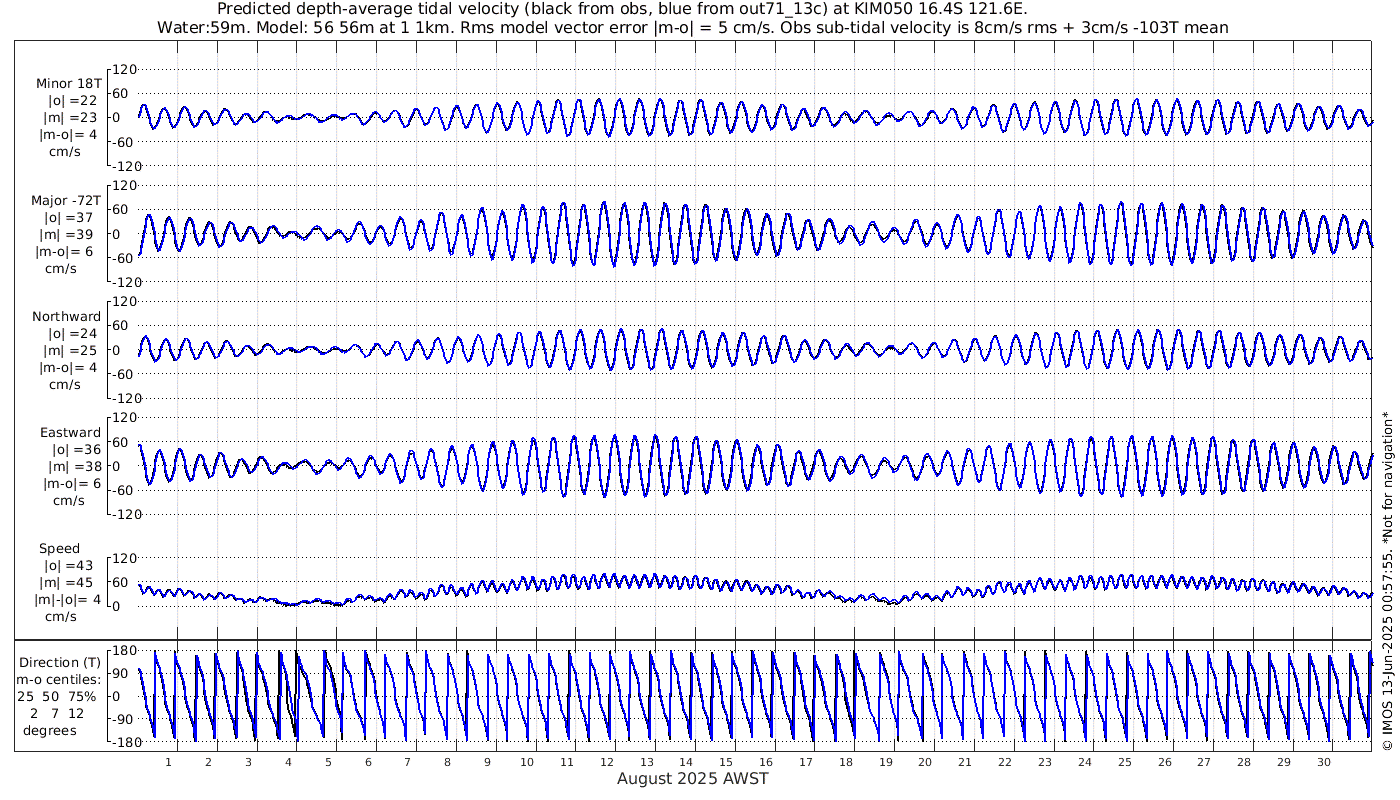Click the "|o| =22" value
Viewport: 1400px width, 800px height.
[69, 101]
